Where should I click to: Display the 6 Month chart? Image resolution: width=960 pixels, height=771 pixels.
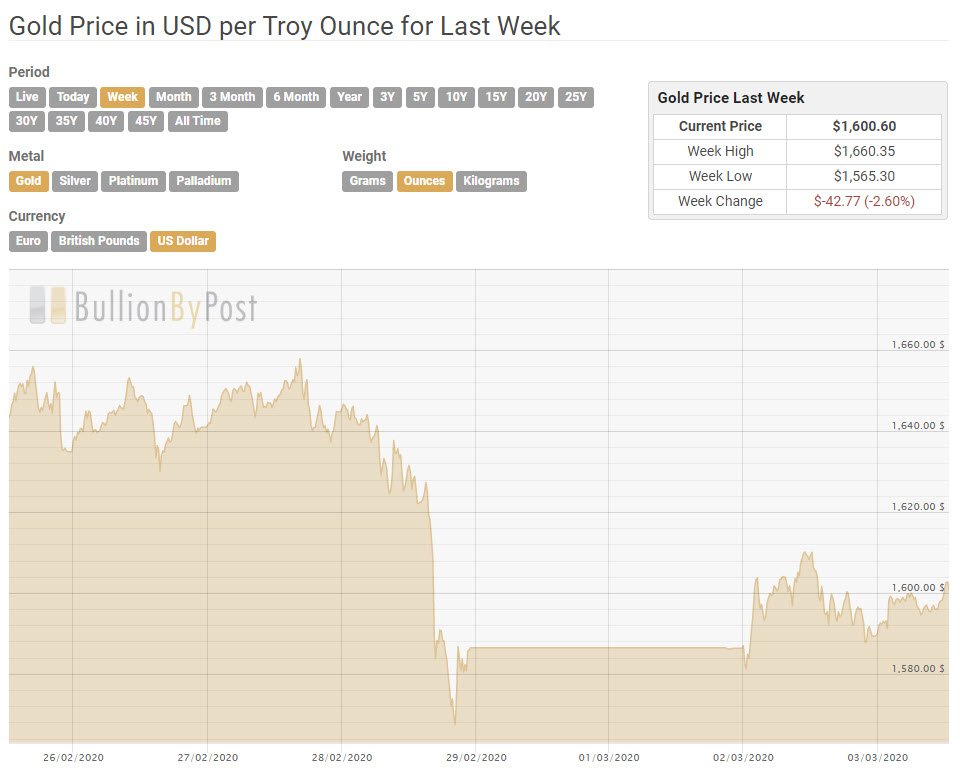[295, 97]
